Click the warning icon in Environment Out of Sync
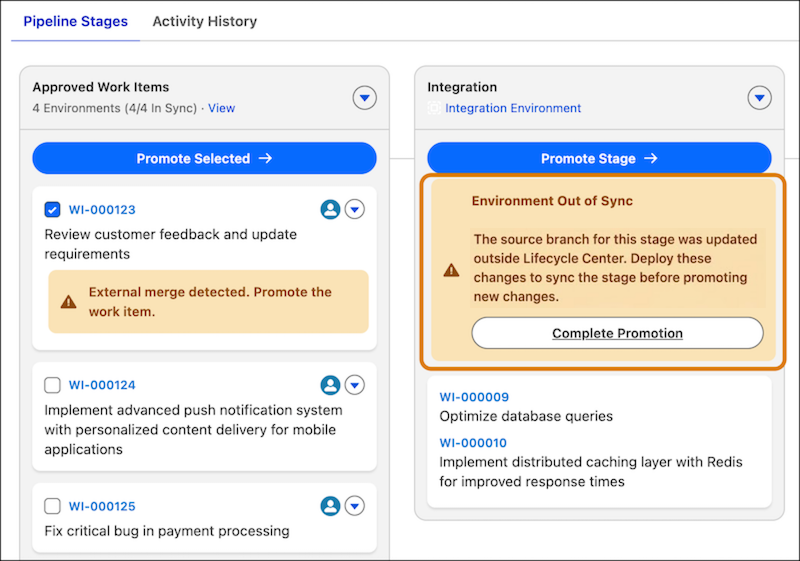Screen dimensions: 800x561 [x=451, y=270]
